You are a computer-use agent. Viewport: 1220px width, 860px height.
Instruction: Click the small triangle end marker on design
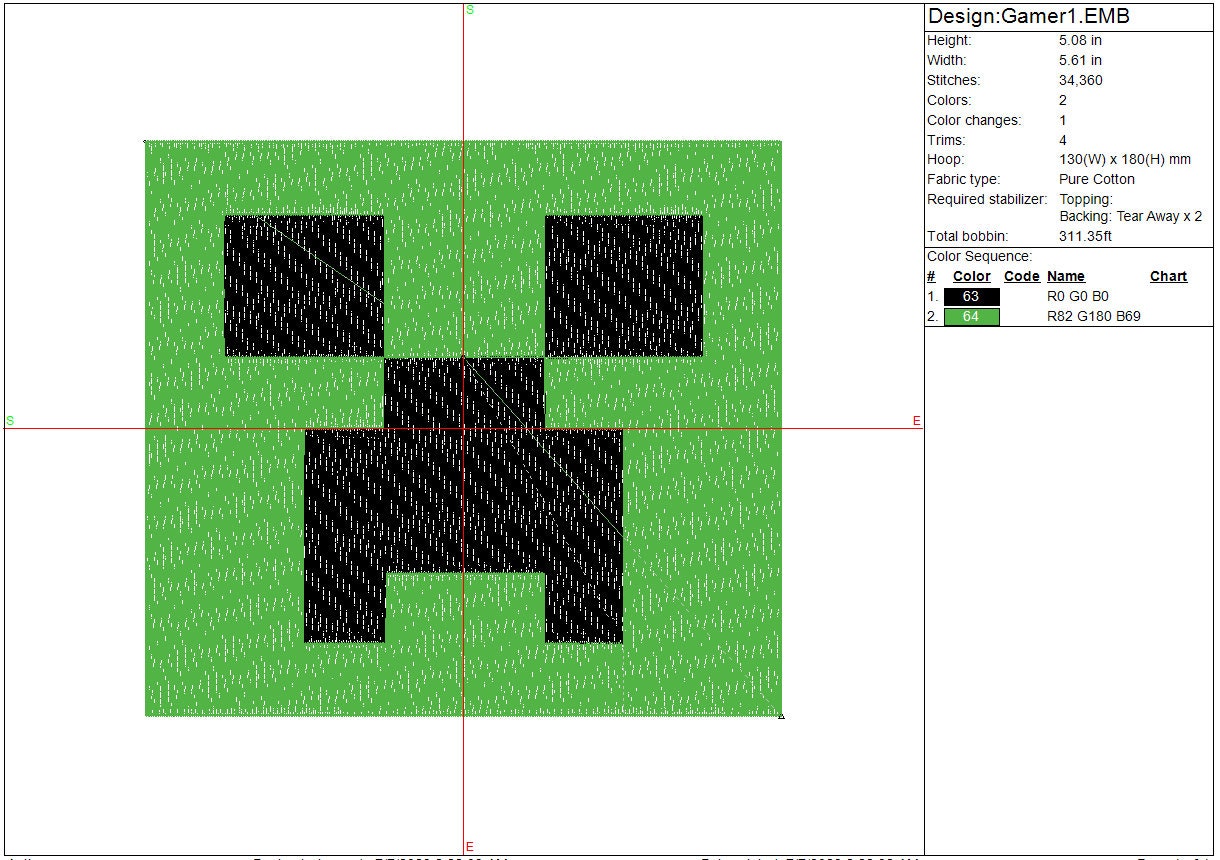pyautogui.click(x=781, y=716)
